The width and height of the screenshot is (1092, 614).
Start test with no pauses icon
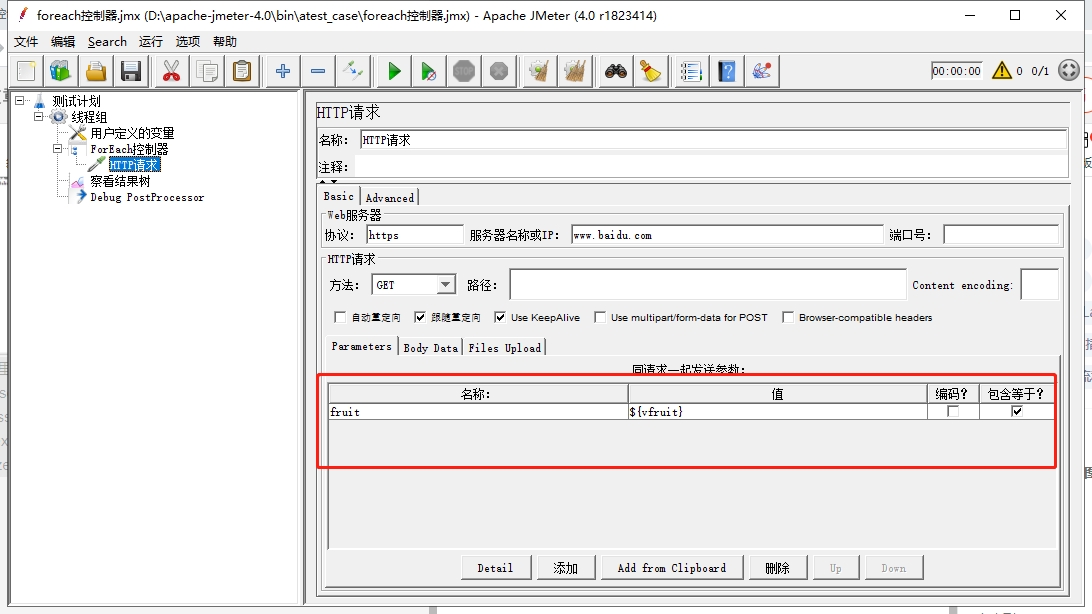(x=428, y=71)
